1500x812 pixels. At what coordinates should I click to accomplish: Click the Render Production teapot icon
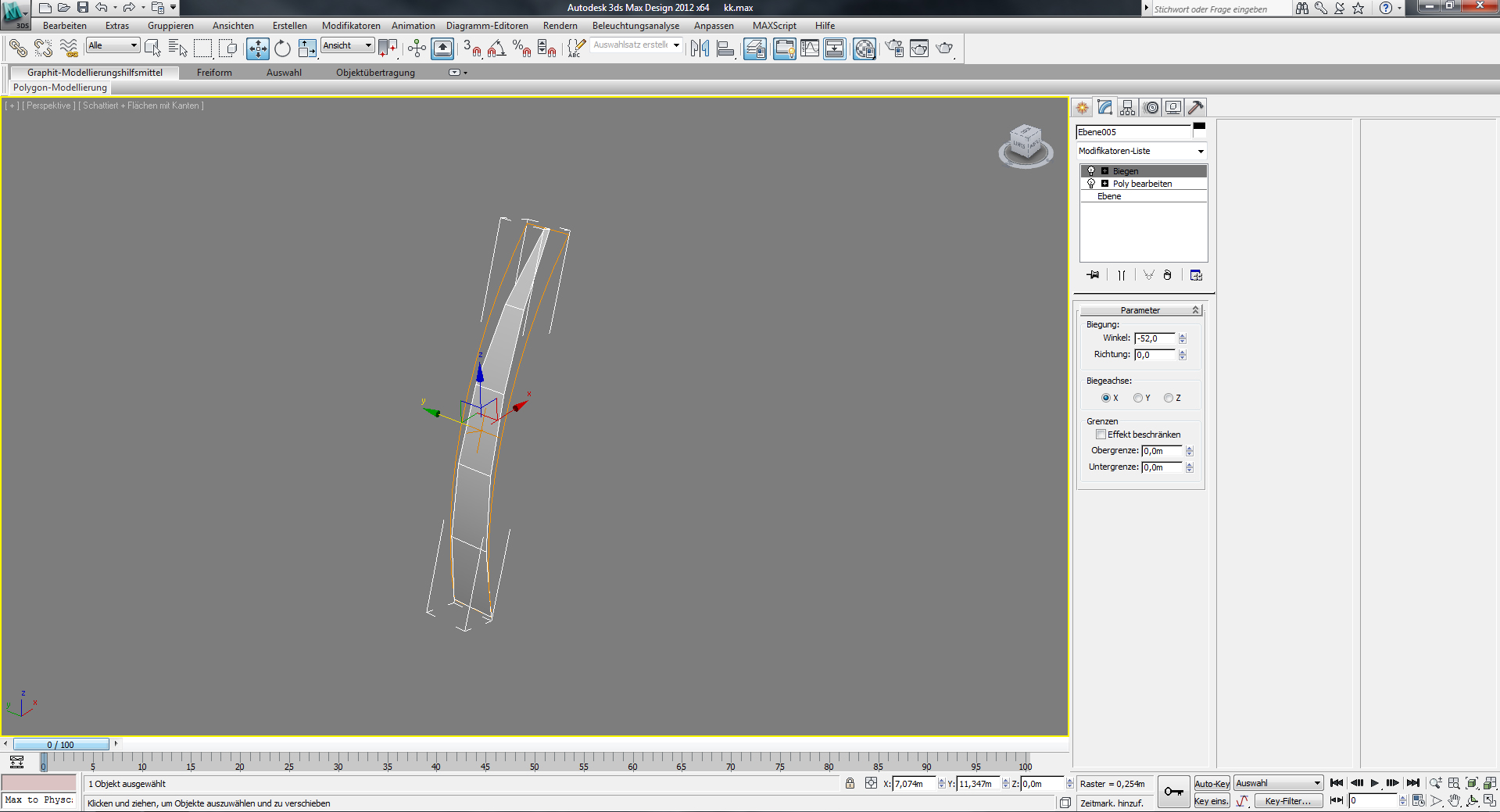[x=944, y=48]
